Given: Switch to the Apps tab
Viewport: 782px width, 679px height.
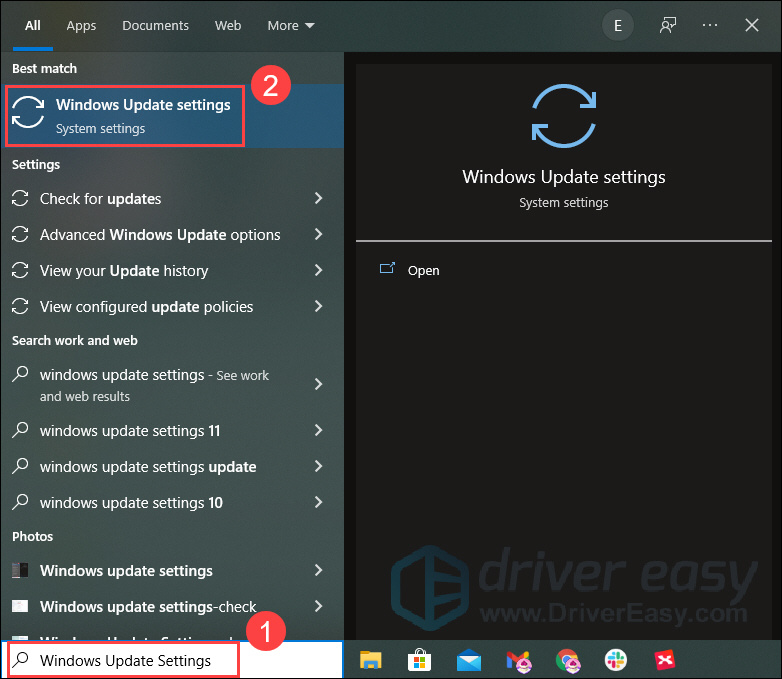Looking at the screenshot, I should (81, 25).
